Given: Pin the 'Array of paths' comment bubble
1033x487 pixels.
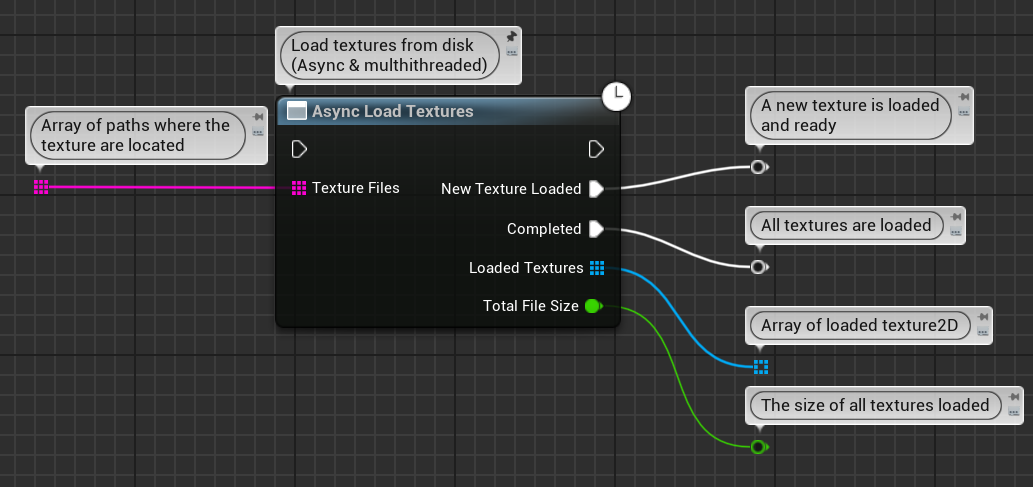Looking at the screenshot, I should pyautogui.click(x=258, y=117).
